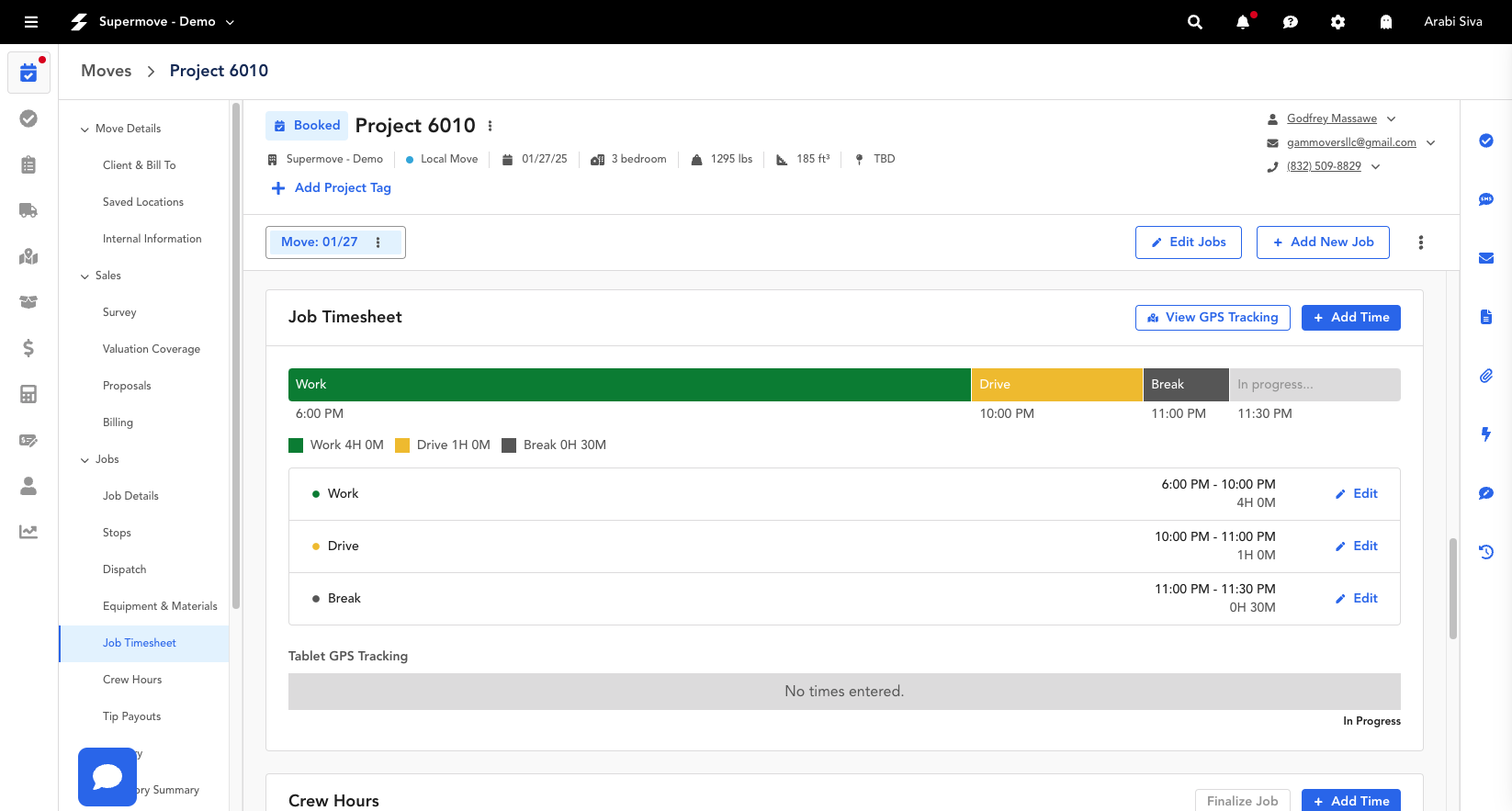Open the email icon in right sidebar
Viewport: 1512px width, 811px height.
(1485, 258)
